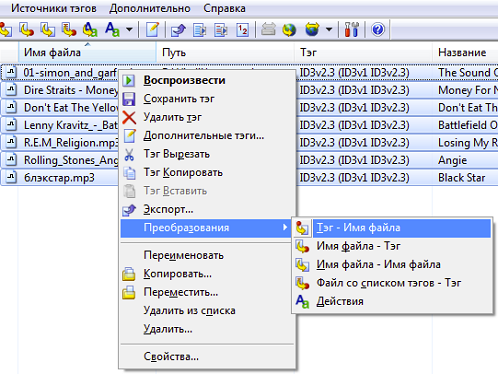
Task: Click the tag sources globe-with-arrows toolbar icon
Action: pos(312,30)
